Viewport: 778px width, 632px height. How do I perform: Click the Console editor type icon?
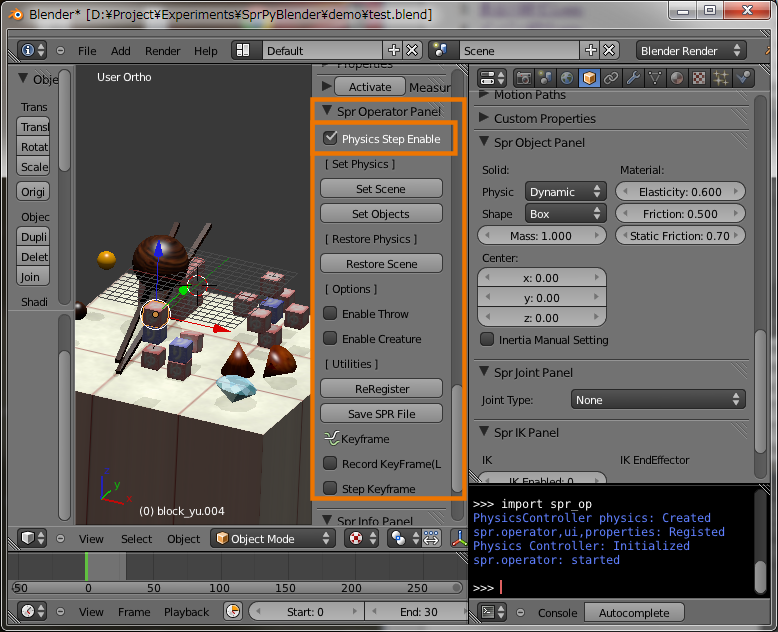[x=492, y=612]
